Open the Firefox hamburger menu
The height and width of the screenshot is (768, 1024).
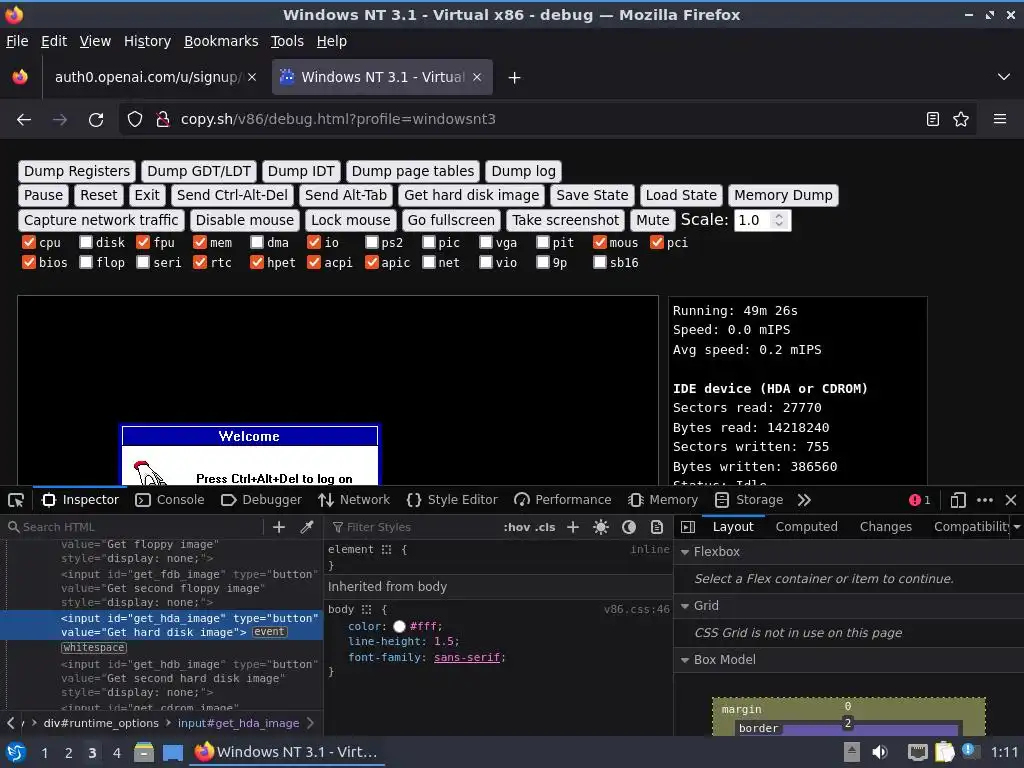(1000, 120)
